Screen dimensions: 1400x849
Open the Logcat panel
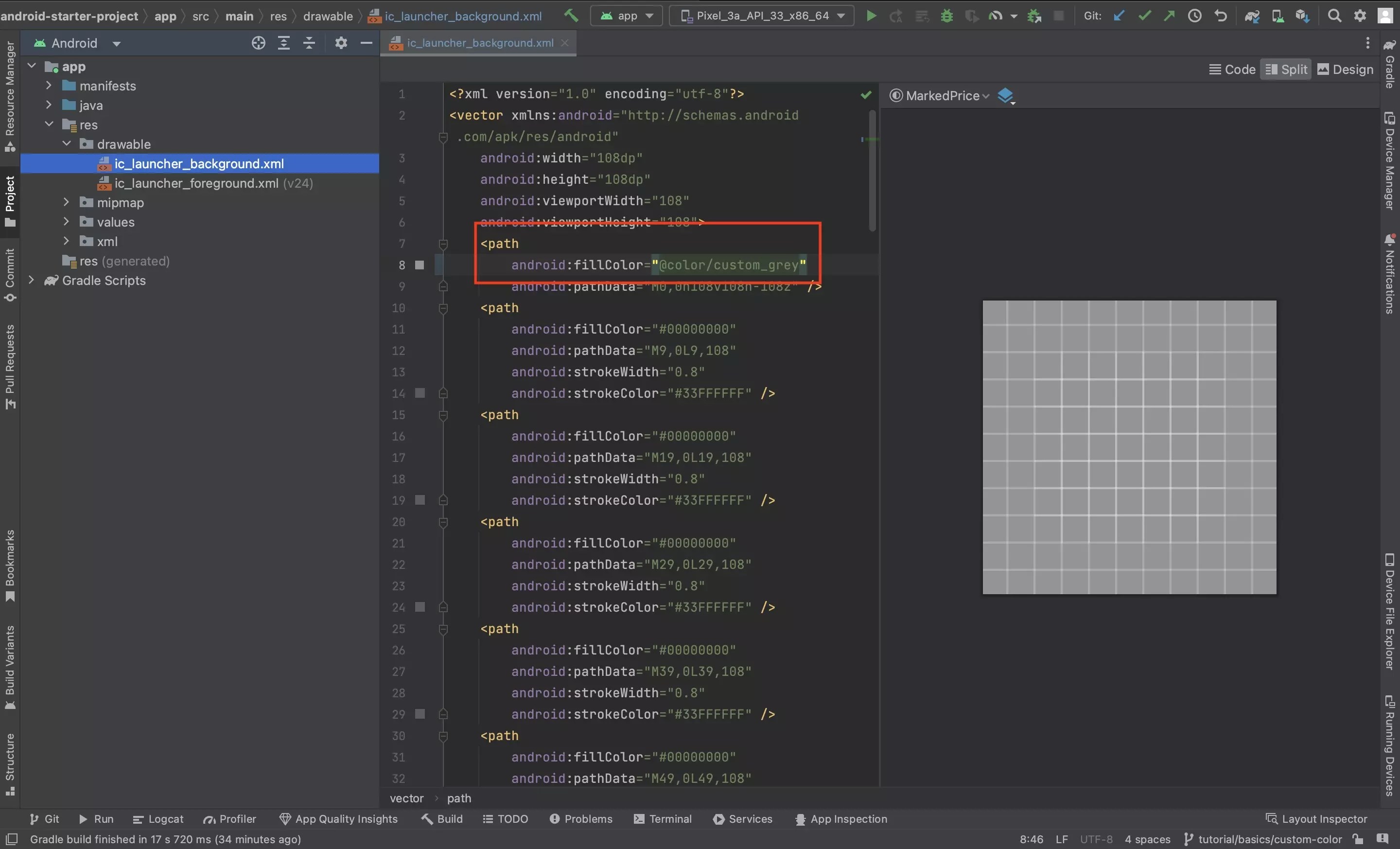[x=158, y=819]
